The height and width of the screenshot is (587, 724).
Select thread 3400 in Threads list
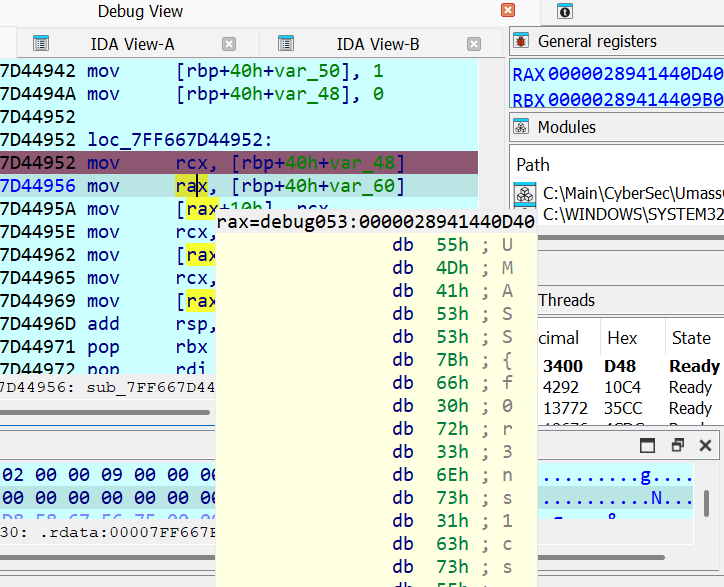[x=562, y=366]
